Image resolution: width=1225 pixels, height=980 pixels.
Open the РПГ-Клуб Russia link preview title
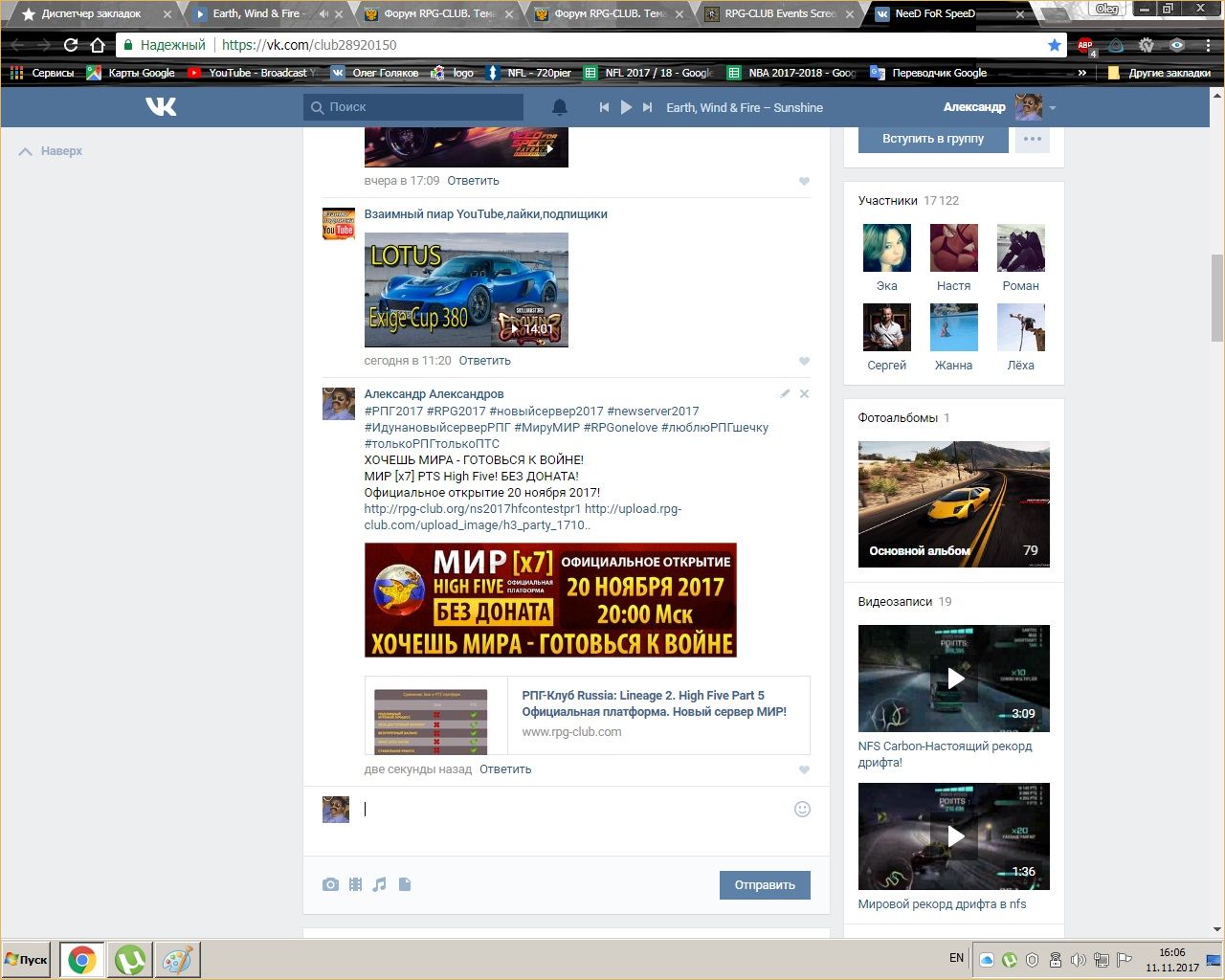[x=655, y=703]
